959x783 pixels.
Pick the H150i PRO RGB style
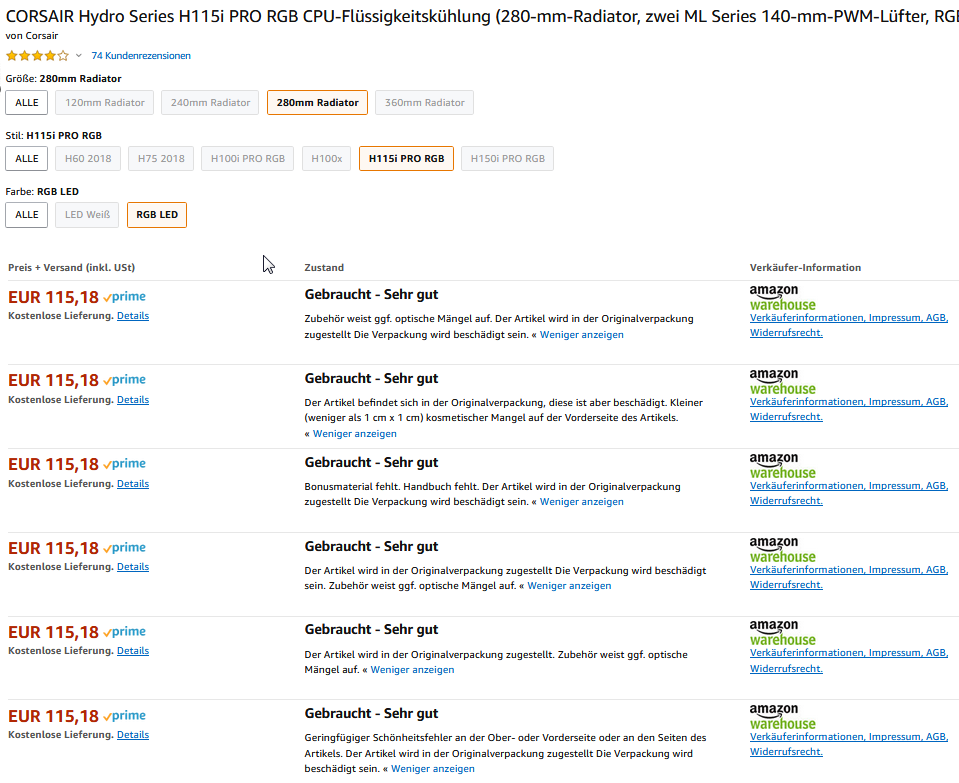(508, 158)
